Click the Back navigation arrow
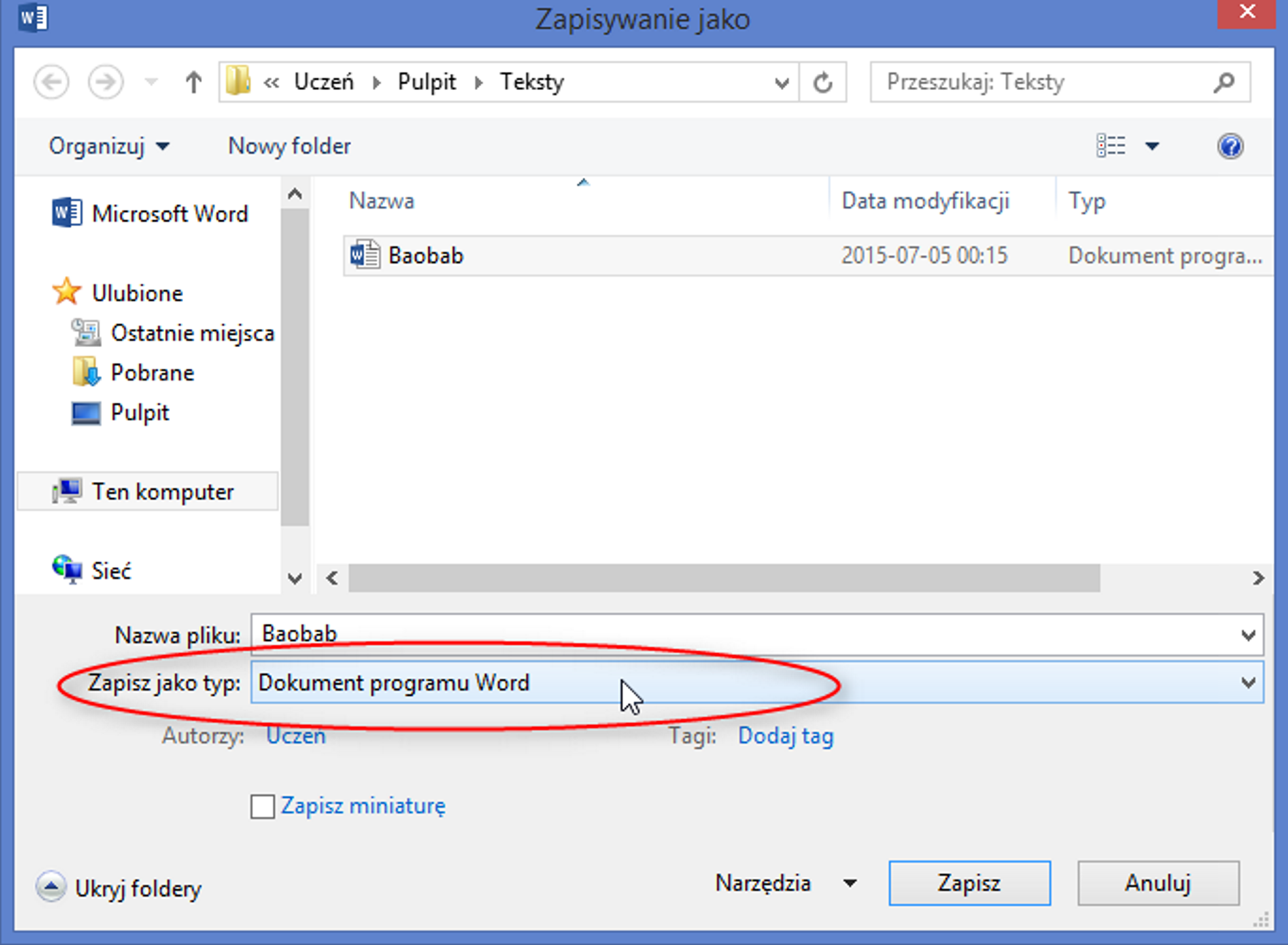This screenshot has height=945, width=1288. 51,83
